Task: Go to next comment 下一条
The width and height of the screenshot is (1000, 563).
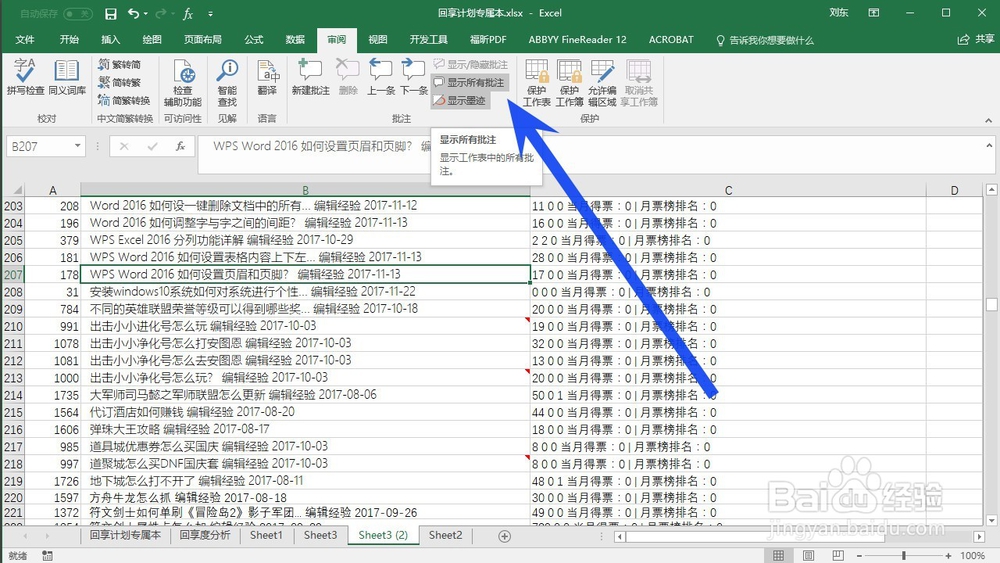Action: coord(414,78)
